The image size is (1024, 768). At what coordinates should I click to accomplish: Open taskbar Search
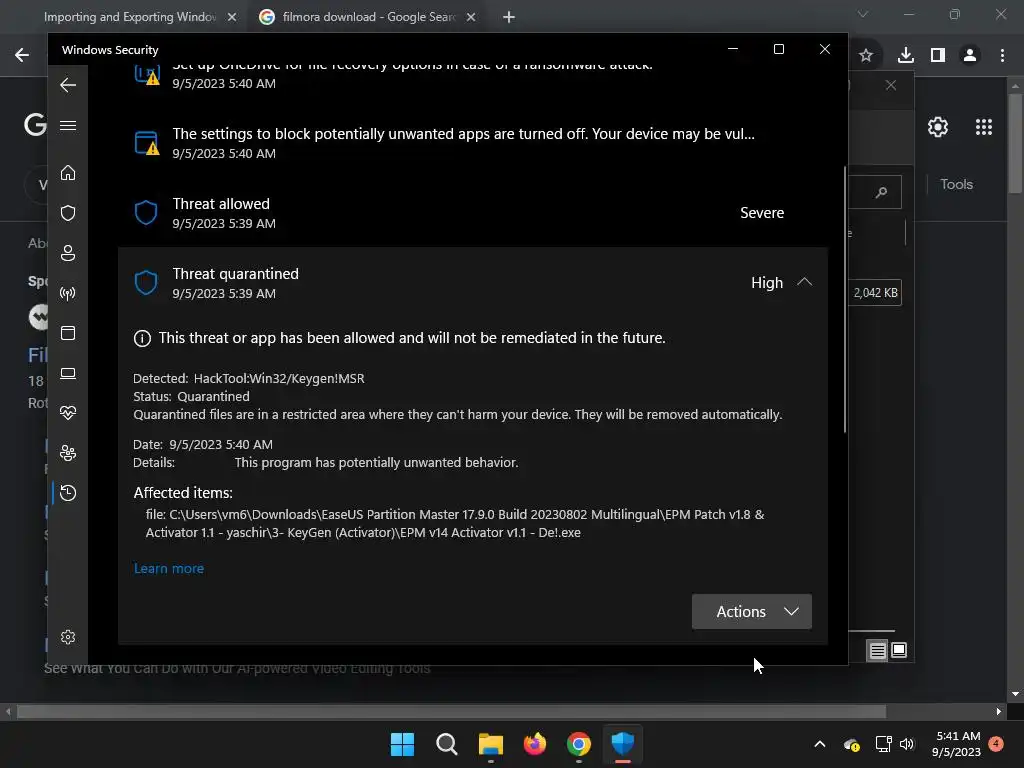(x=447, y=744)
